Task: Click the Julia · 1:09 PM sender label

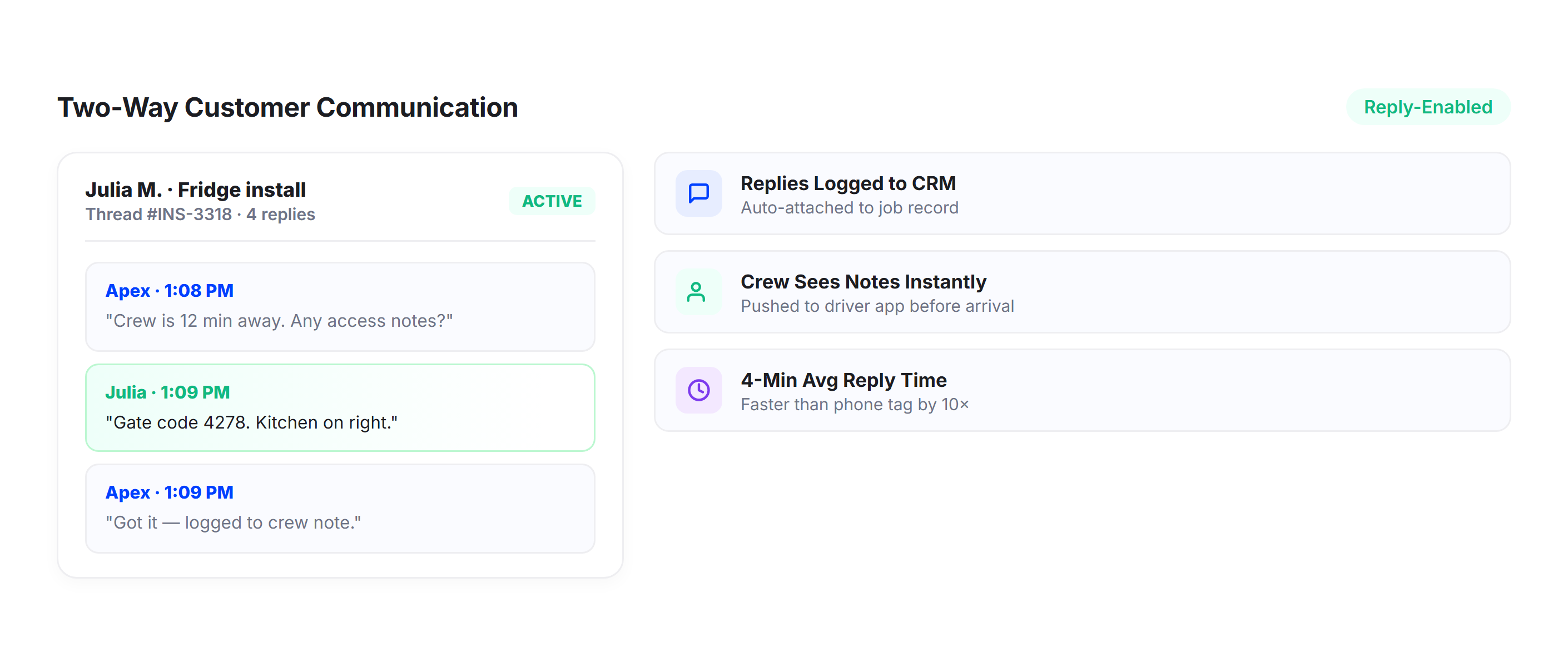Action: (167, 392)
